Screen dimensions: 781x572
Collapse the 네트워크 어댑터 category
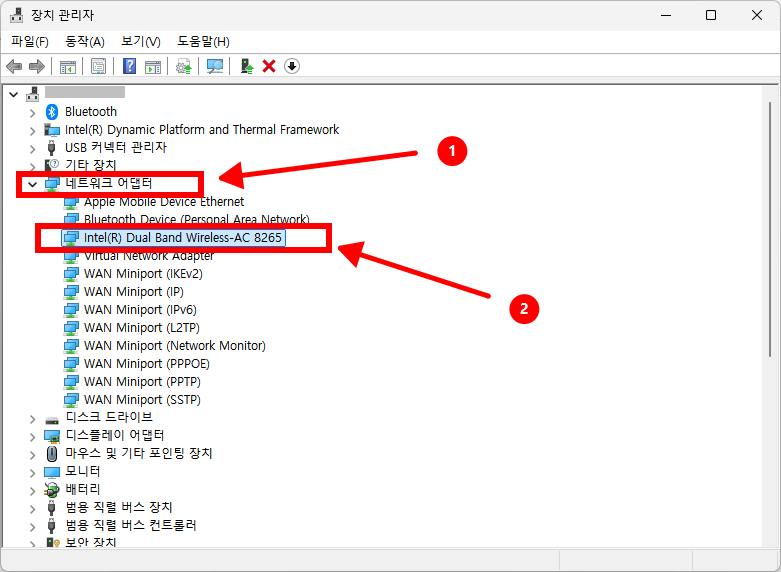32,184
